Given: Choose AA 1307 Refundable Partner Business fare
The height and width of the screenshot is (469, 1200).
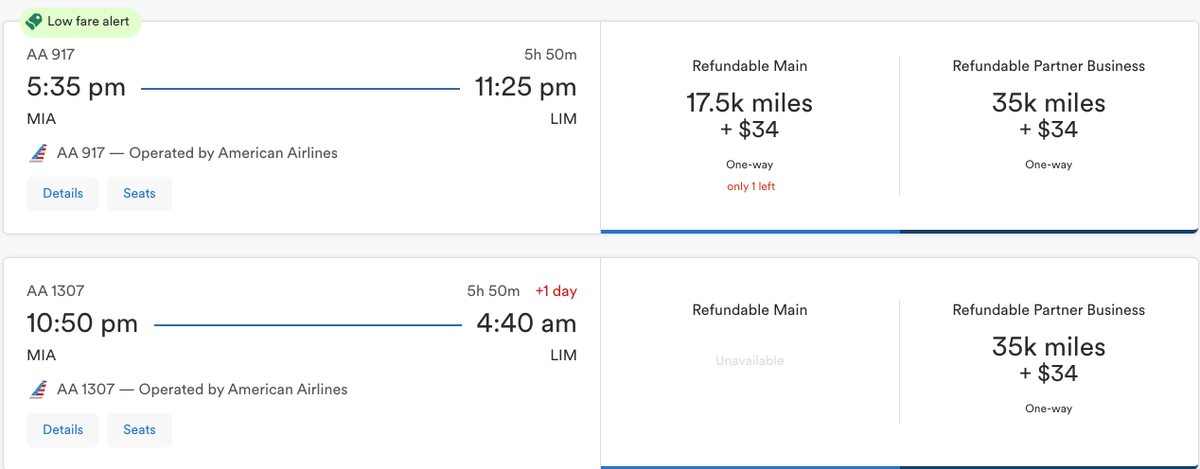Looking at the screenshot, I should (1049, 362).
